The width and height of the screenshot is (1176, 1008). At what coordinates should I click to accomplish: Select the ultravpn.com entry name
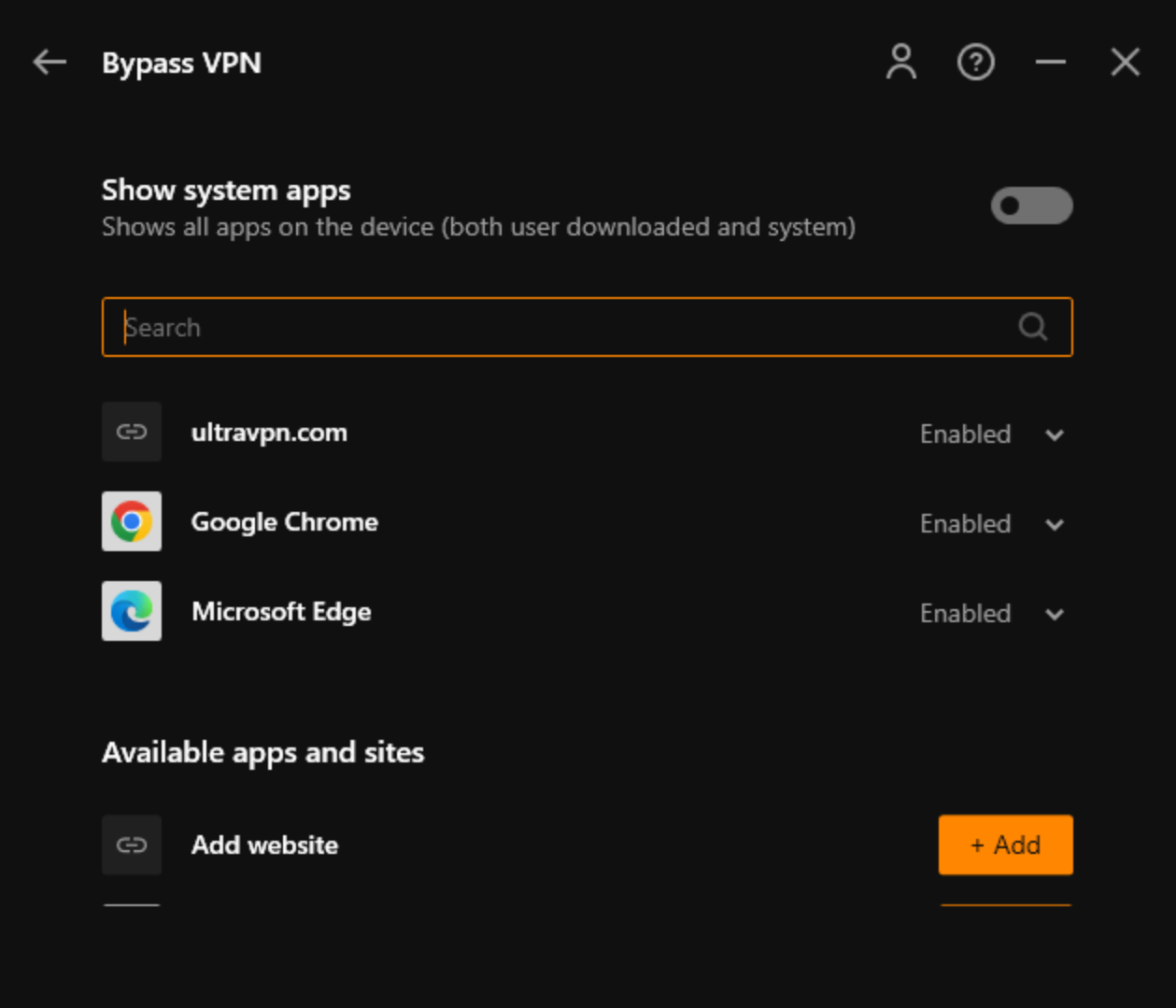[x=269, y=433]
